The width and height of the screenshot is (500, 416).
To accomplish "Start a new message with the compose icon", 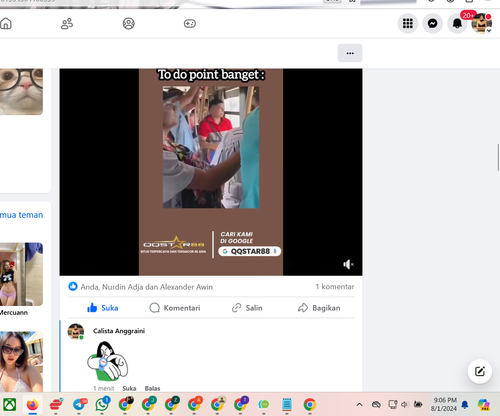I will click(x=480, y=371).
